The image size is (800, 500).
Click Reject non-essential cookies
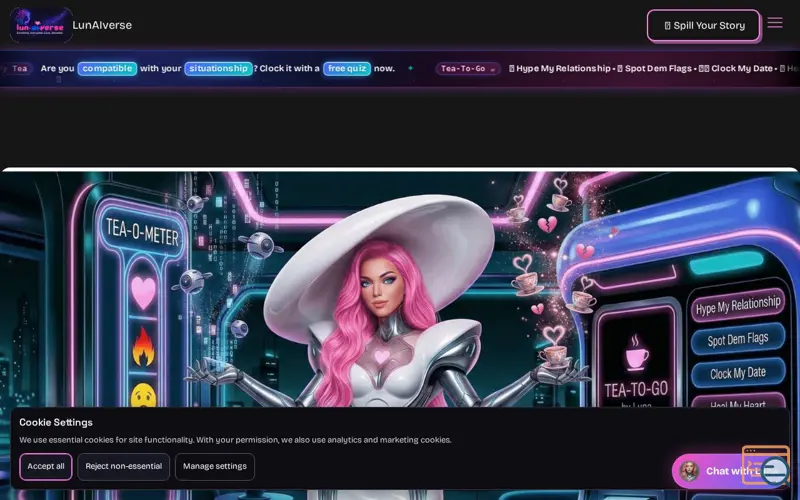coord(123,466)
